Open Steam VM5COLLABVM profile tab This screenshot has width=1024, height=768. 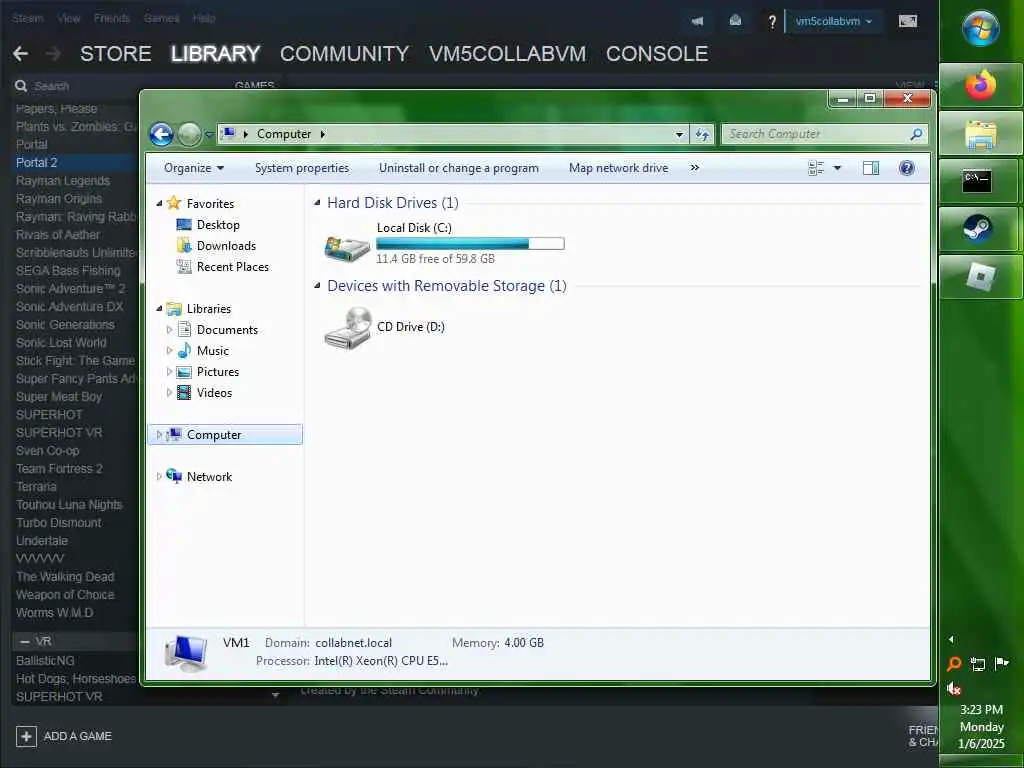(507, 54)
